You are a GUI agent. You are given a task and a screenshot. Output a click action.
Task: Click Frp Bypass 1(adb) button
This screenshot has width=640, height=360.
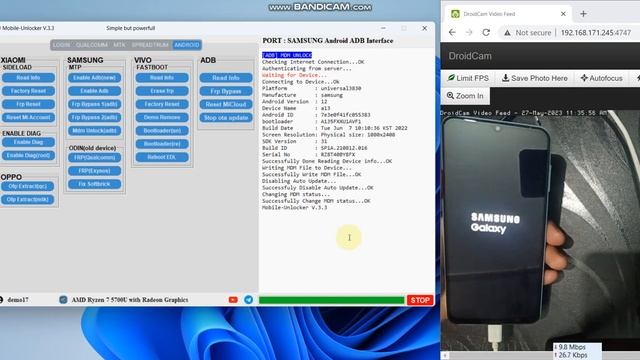tap(94, 104)
